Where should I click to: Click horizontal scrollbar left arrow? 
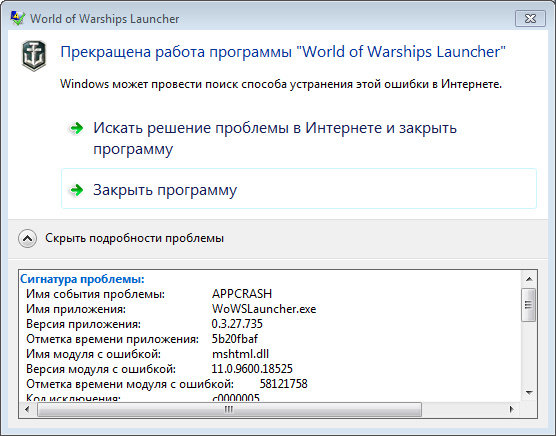click(x=27, y=410)
